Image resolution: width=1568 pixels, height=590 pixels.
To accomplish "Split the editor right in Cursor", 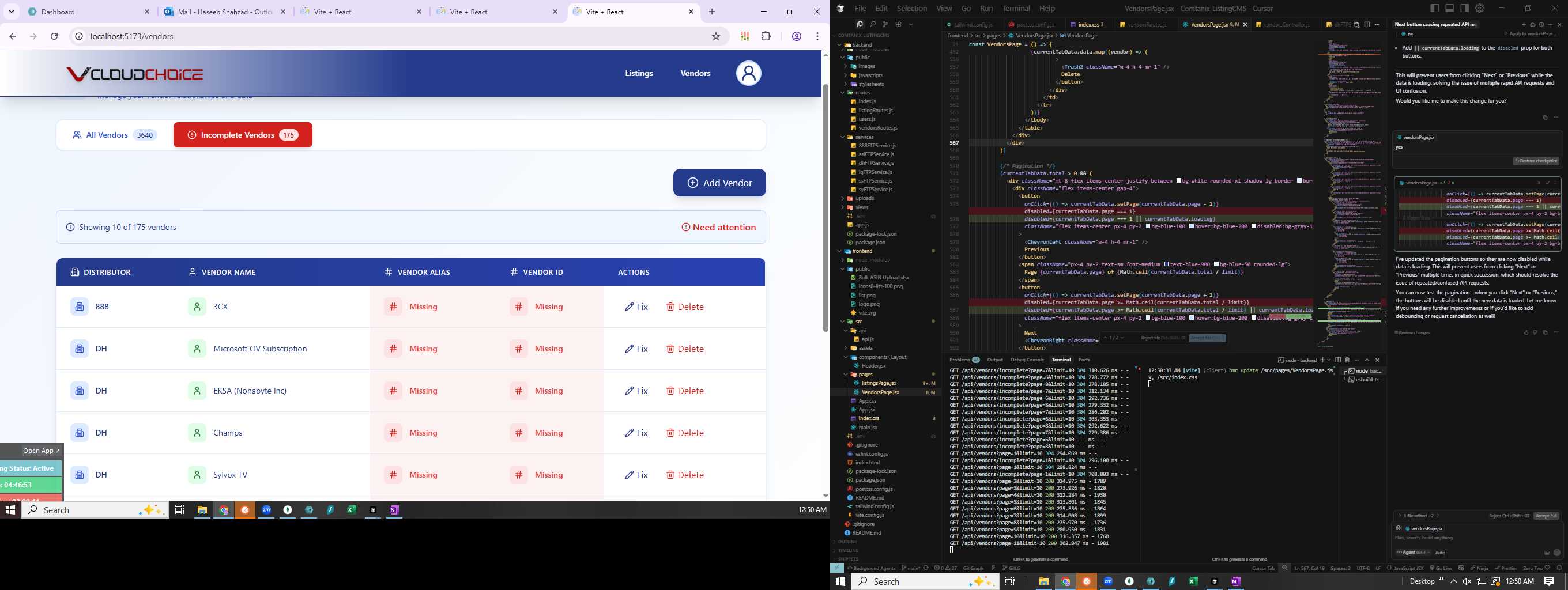I will [1367, 24].
